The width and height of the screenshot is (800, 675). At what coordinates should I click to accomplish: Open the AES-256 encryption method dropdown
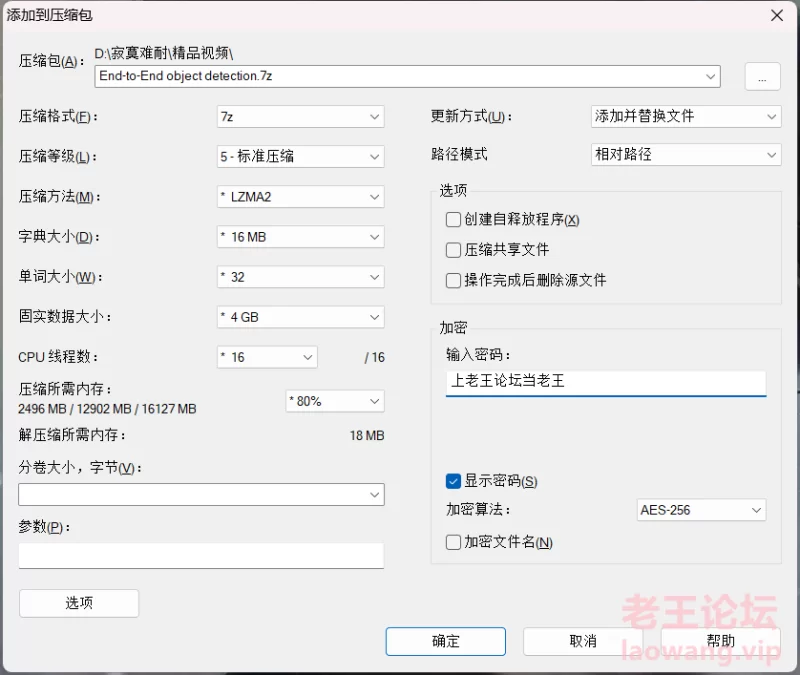click(x=702, y=510)
